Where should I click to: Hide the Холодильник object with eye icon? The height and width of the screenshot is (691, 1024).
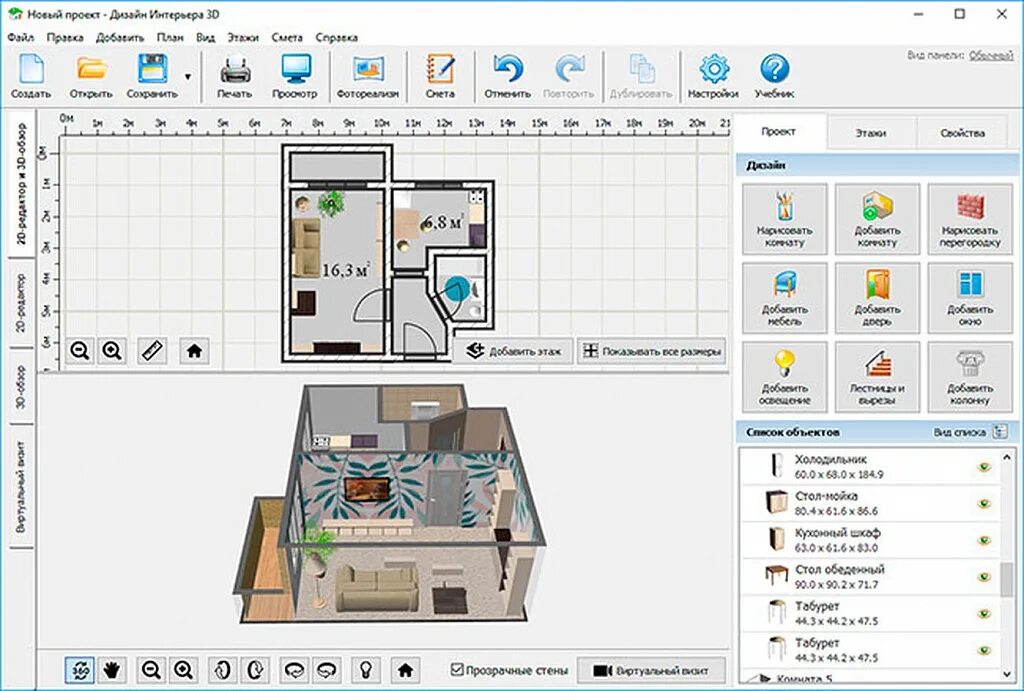click(x=984, y=467)
